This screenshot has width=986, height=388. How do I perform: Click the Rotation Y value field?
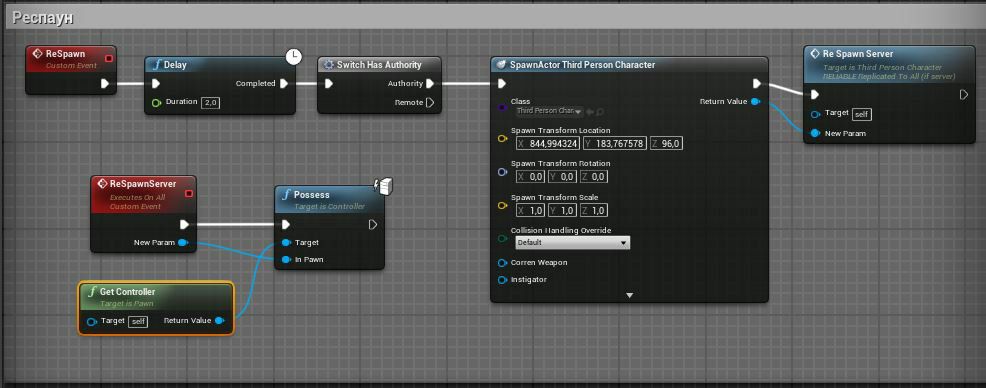[x=561, y=177]
